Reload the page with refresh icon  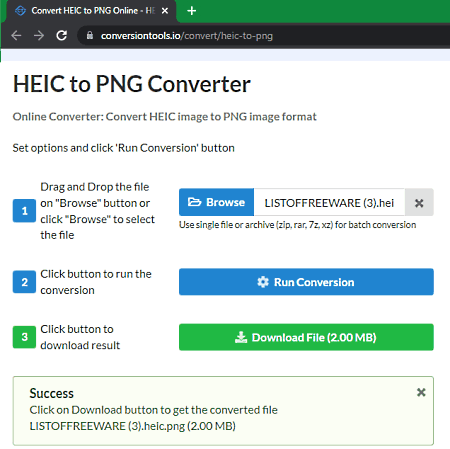click(62, 35)
